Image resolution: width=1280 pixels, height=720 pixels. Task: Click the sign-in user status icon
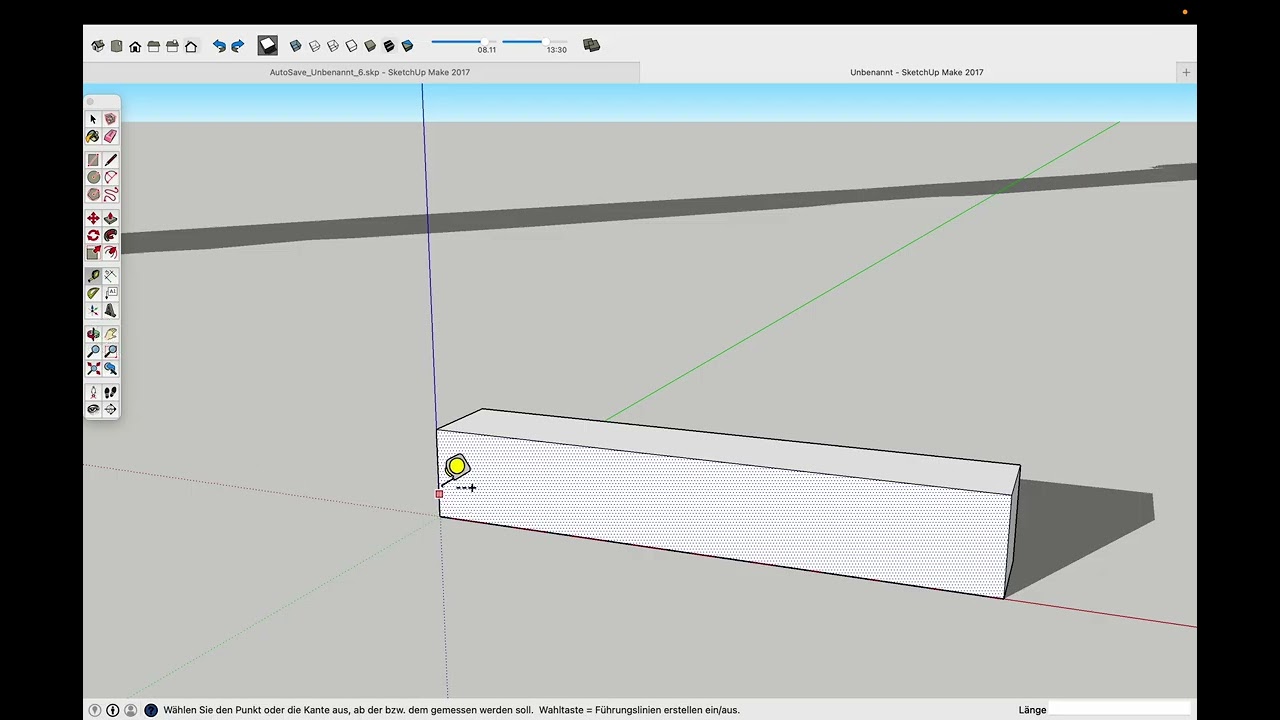pyautogui.click(x=131, y=710)
